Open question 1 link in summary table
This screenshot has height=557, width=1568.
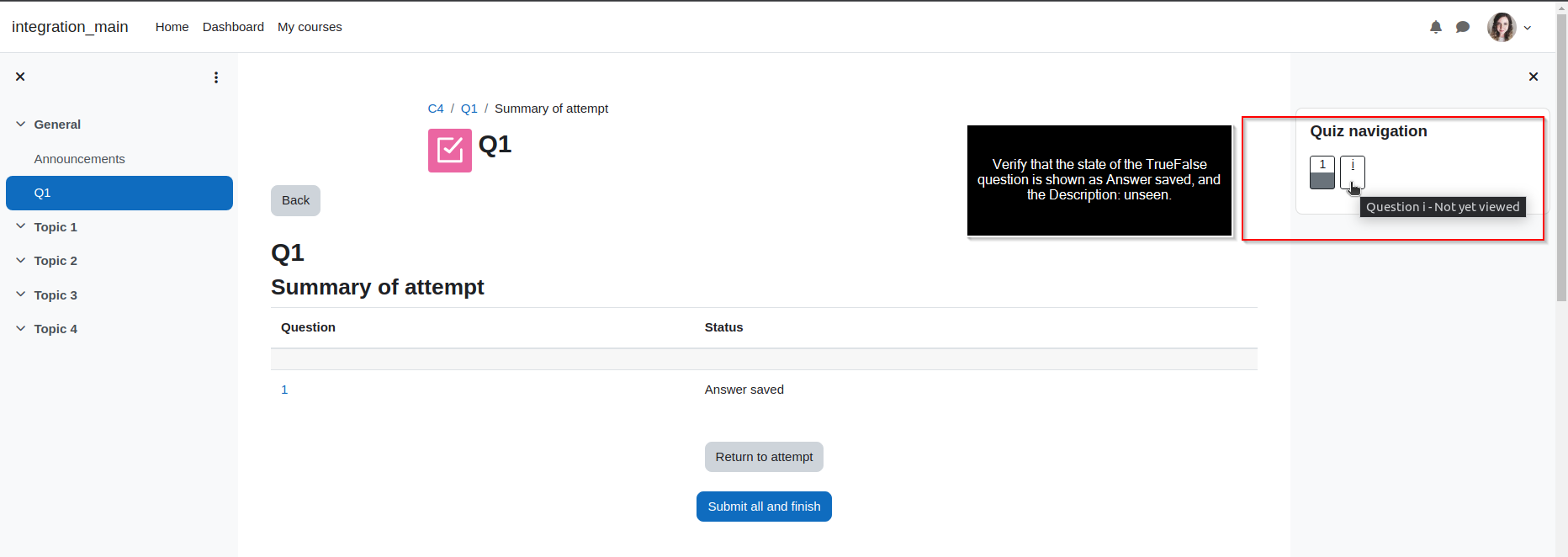tap(284, 390)
